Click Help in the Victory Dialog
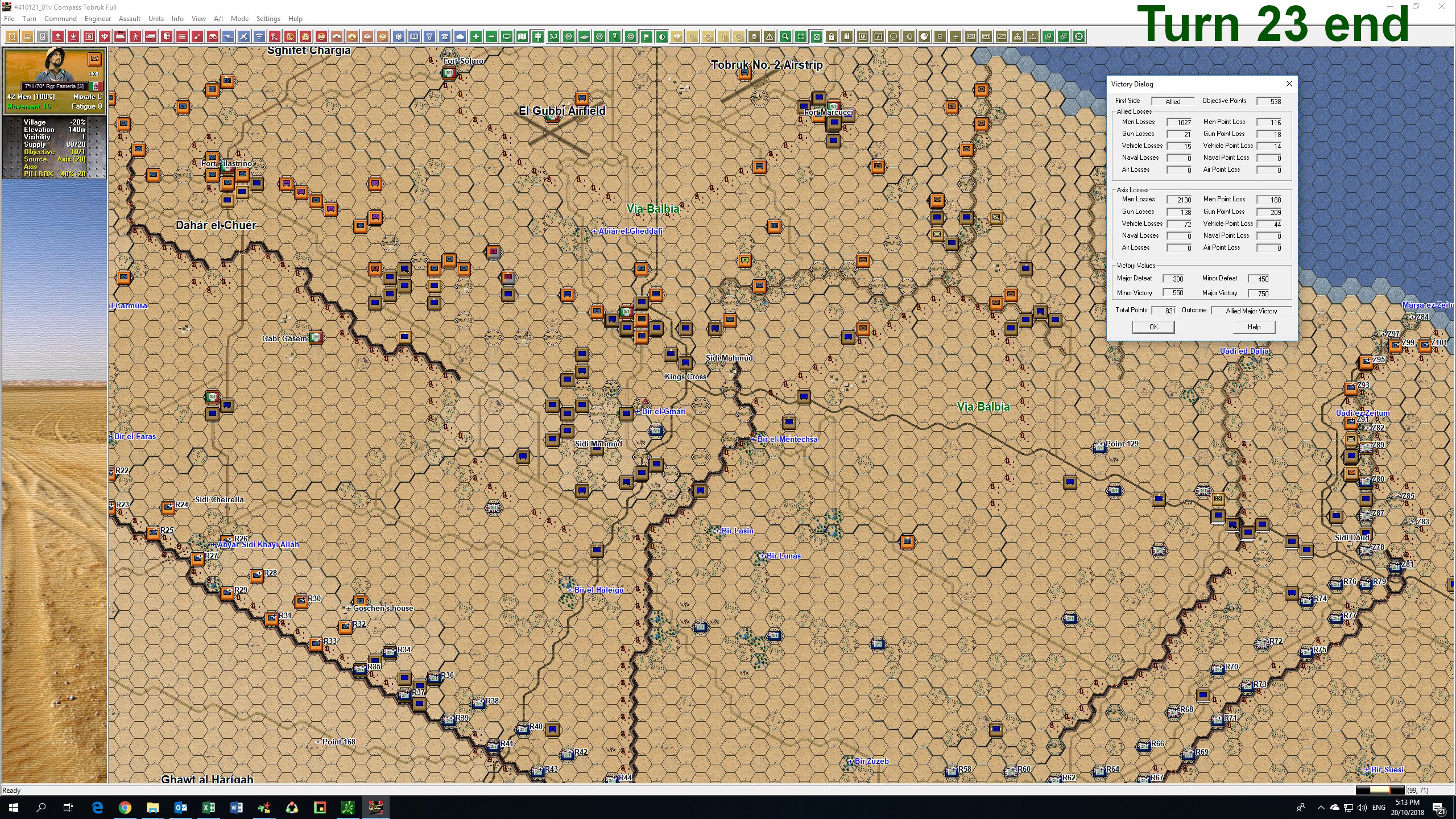Screen dimensions: 1456x819 pyautogui.click(x=1254, y=327)
